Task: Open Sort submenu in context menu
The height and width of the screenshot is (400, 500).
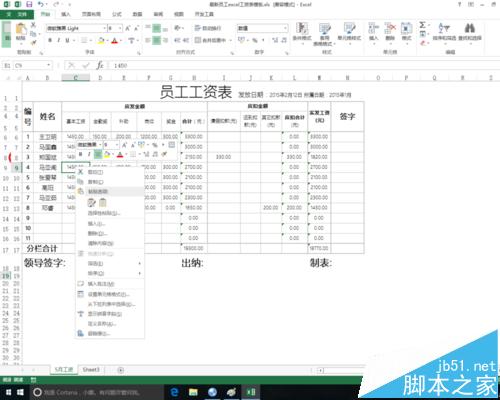Action: pyautogui.click(x=110, y=273)
